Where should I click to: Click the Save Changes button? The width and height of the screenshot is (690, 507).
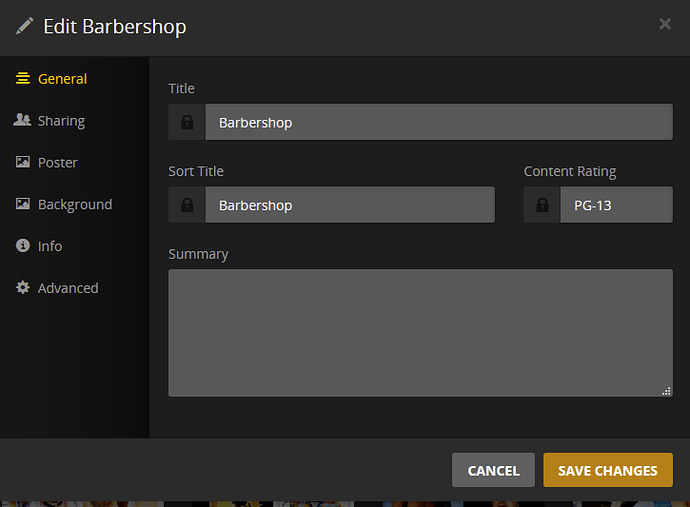(x=608, y=470)
